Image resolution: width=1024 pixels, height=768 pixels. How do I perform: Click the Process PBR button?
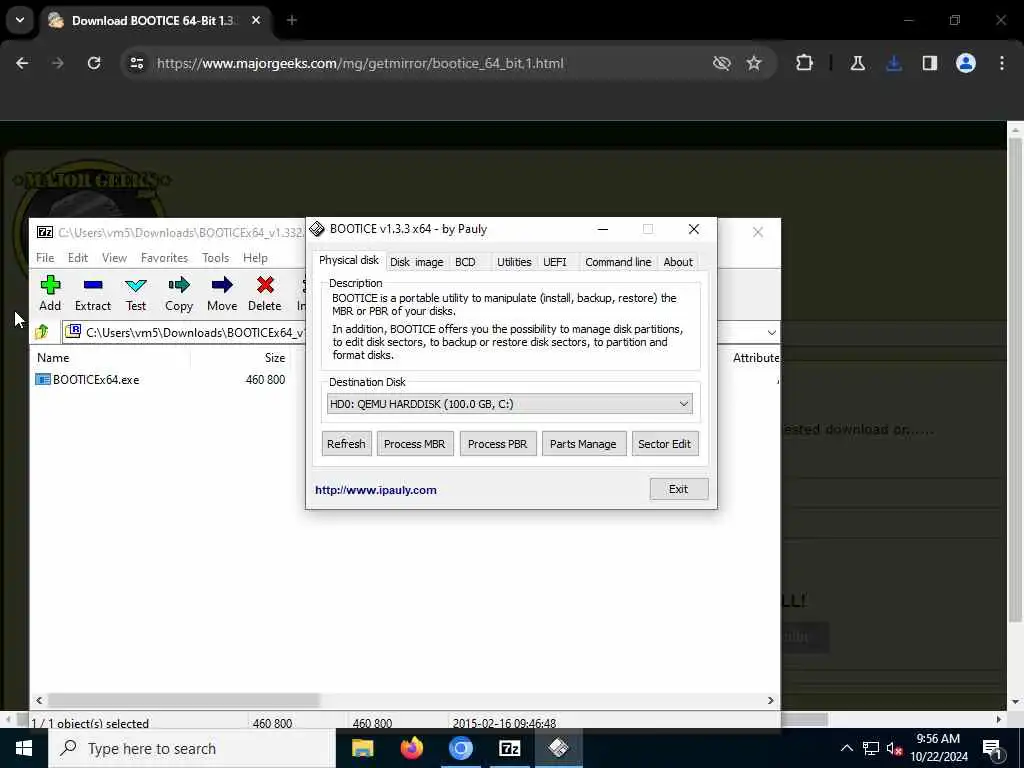[x=498, y=443]
